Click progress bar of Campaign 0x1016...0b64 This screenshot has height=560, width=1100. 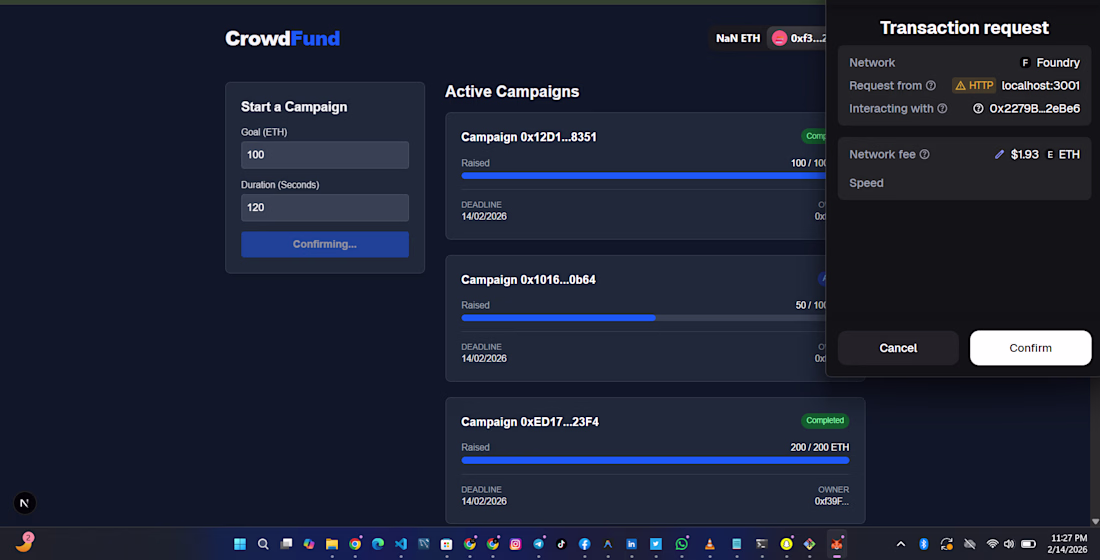643,318
